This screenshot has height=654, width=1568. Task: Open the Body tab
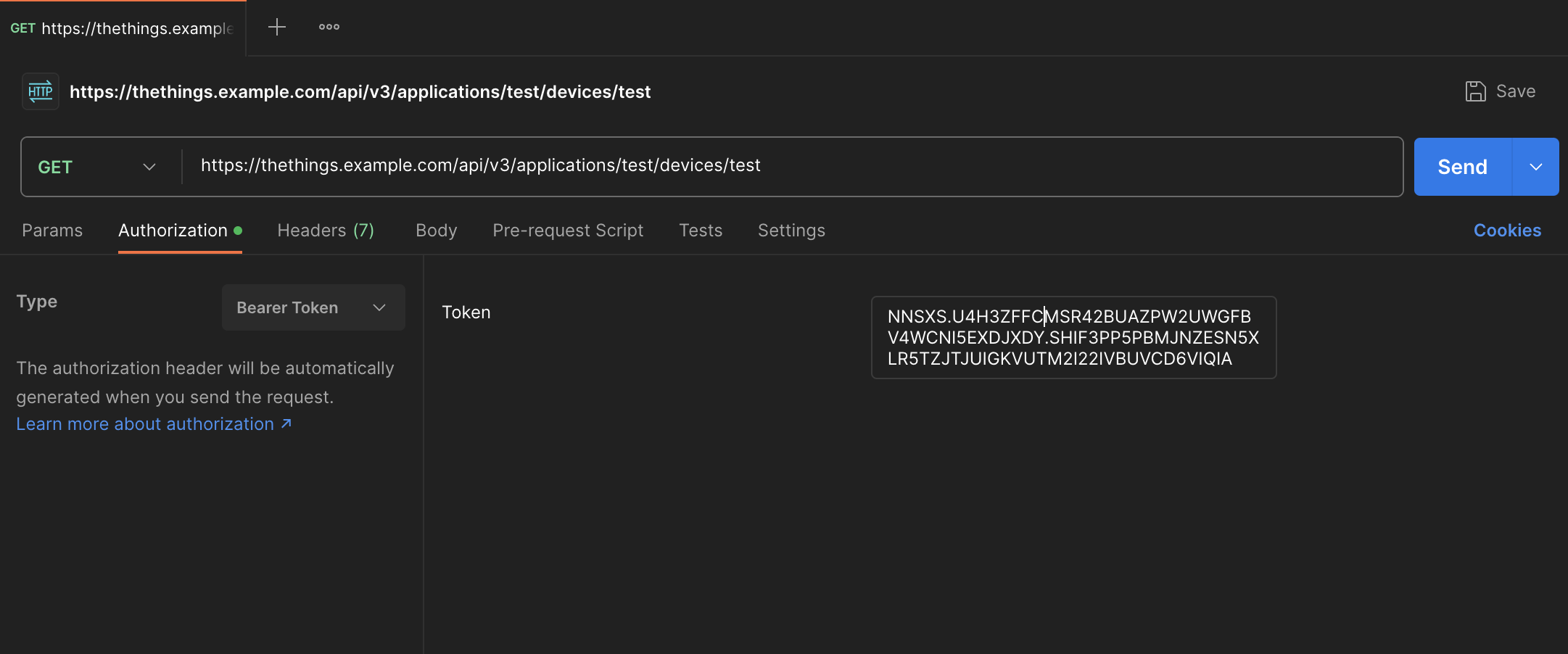436,230
